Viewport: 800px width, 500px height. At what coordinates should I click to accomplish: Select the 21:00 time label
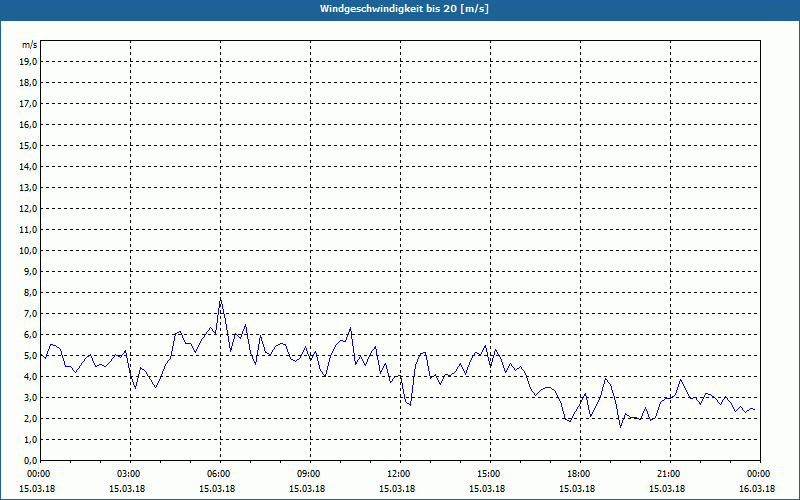[670, 474]
